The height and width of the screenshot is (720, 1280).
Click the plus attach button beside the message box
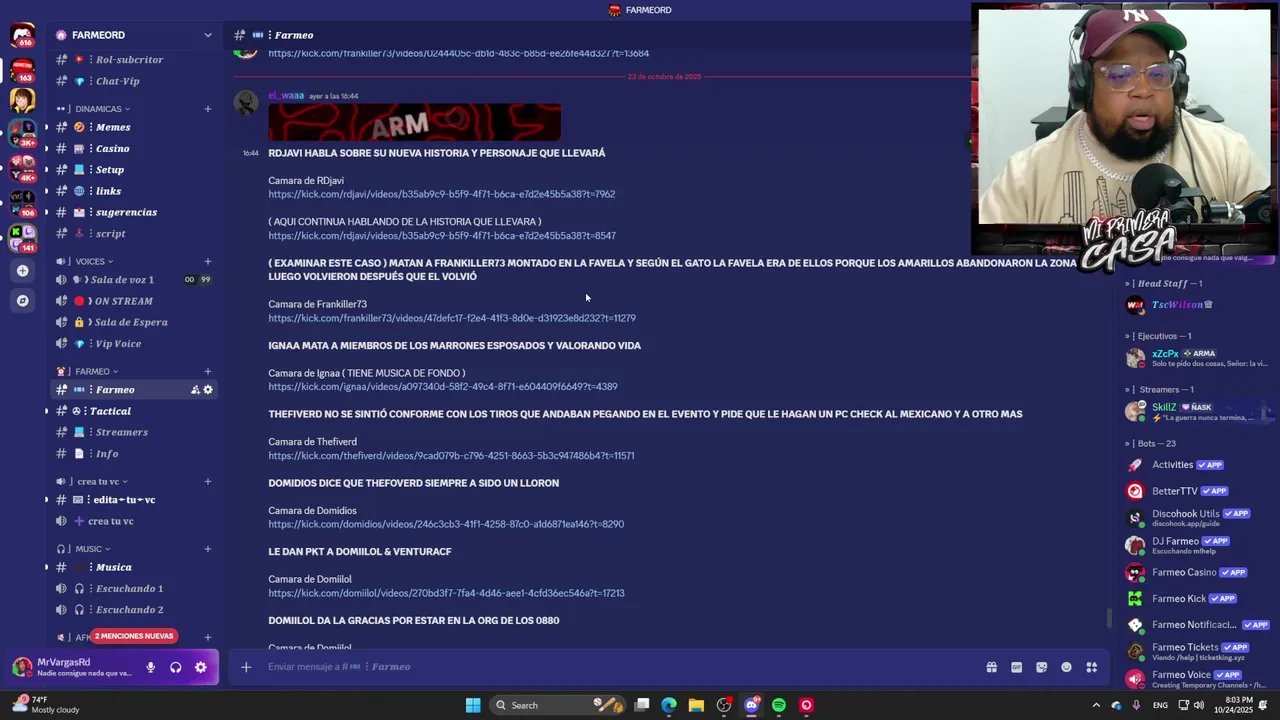246,667
